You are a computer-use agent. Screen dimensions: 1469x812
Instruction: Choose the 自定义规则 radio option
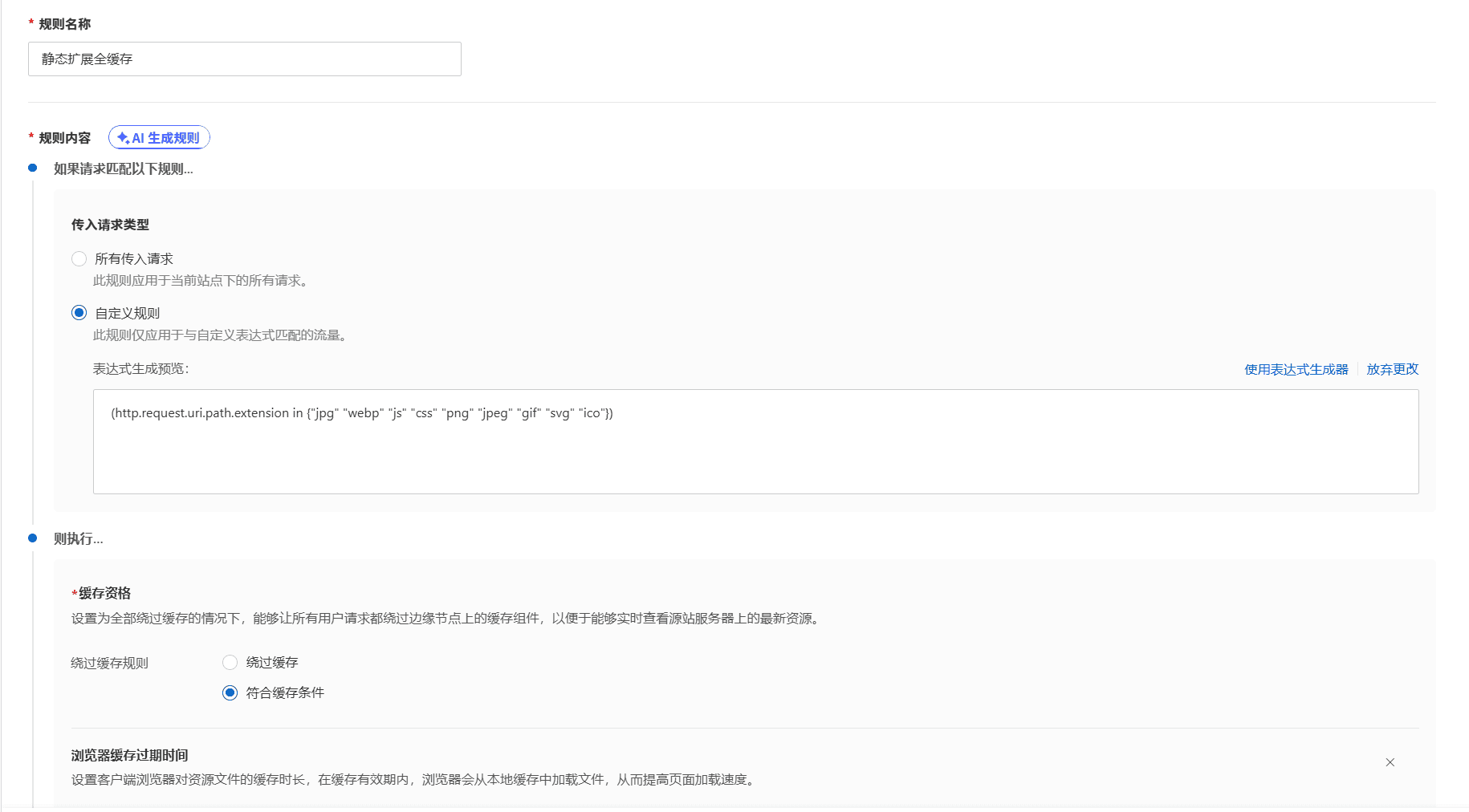click(79, 313)
